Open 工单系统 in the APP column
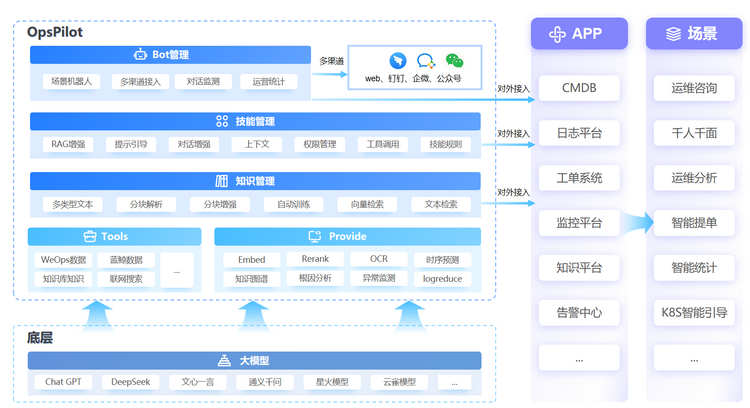The width and height of the screenshot is (750, 408). pyautogui.click(x=579, y=178)
